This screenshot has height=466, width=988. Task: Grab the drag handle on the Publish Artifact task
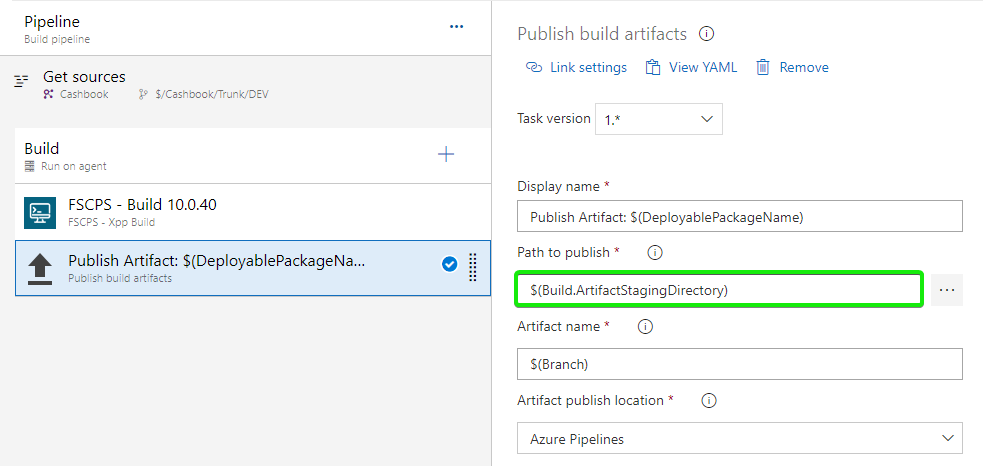473,266
